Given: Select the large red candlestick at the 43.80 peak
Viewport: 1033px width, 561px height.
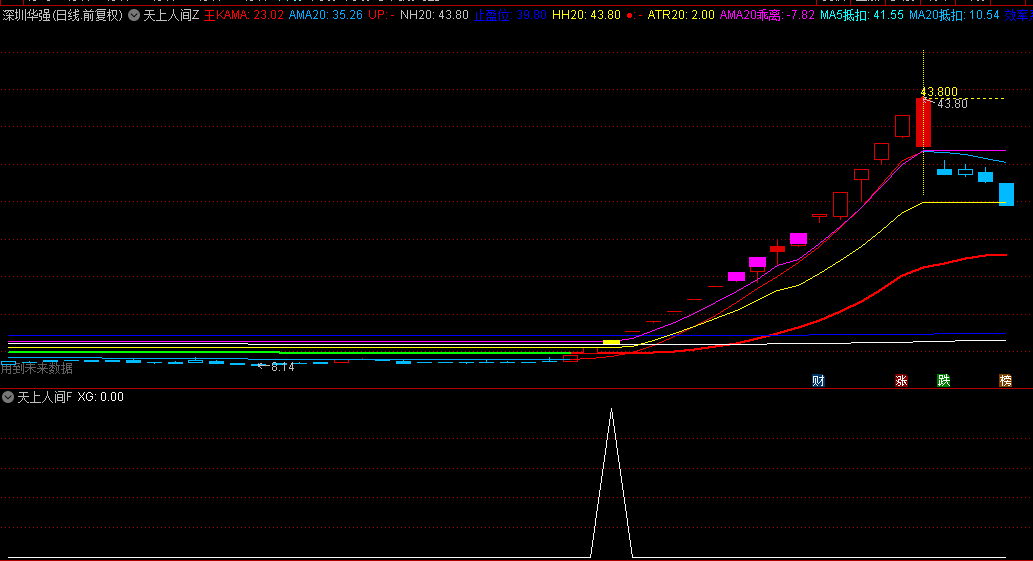Looking at the screenshot, I should 923,123.
